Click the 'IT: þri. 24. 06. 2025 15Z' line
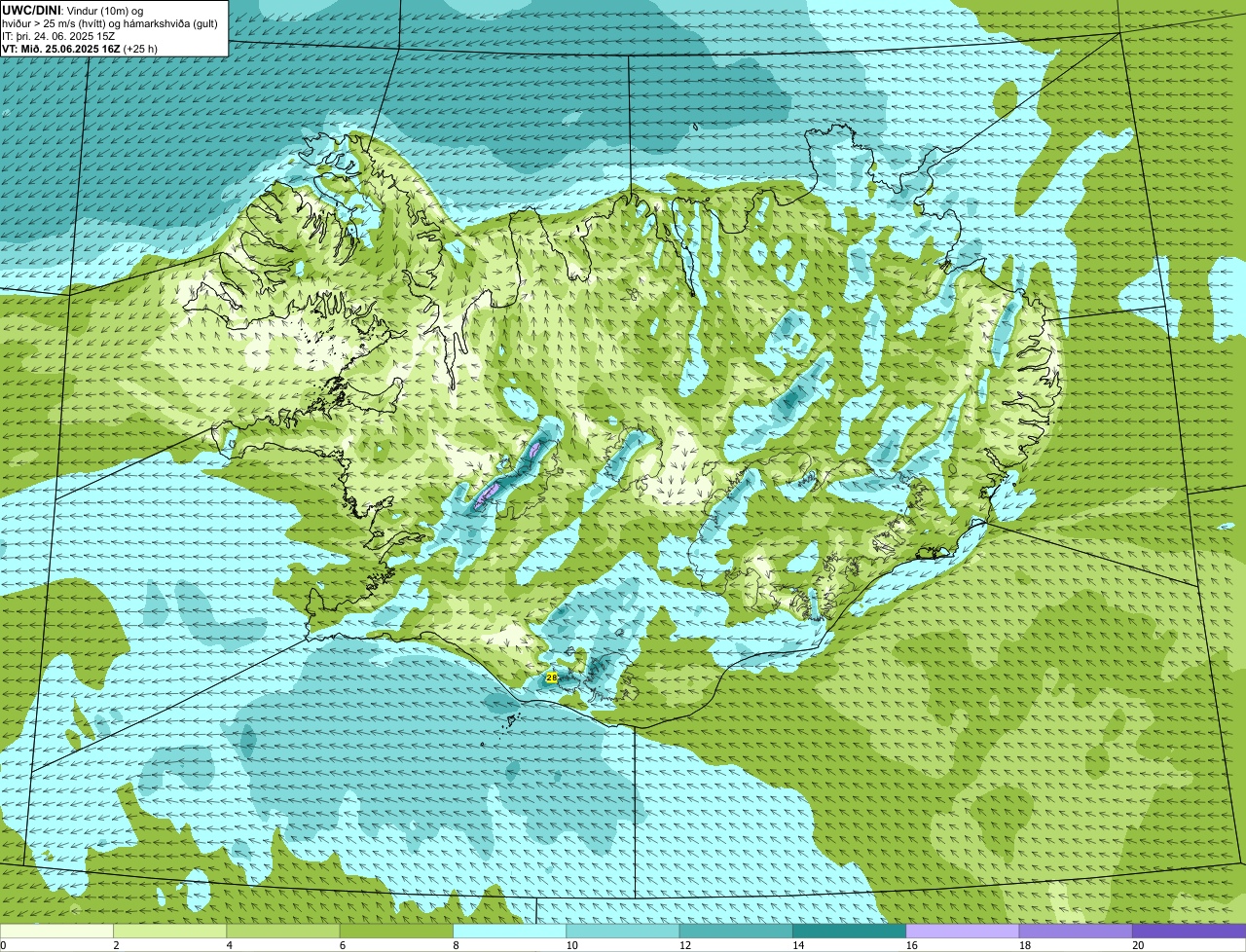The height and width of the screenshot is (952, 1246). coord(58,35)
